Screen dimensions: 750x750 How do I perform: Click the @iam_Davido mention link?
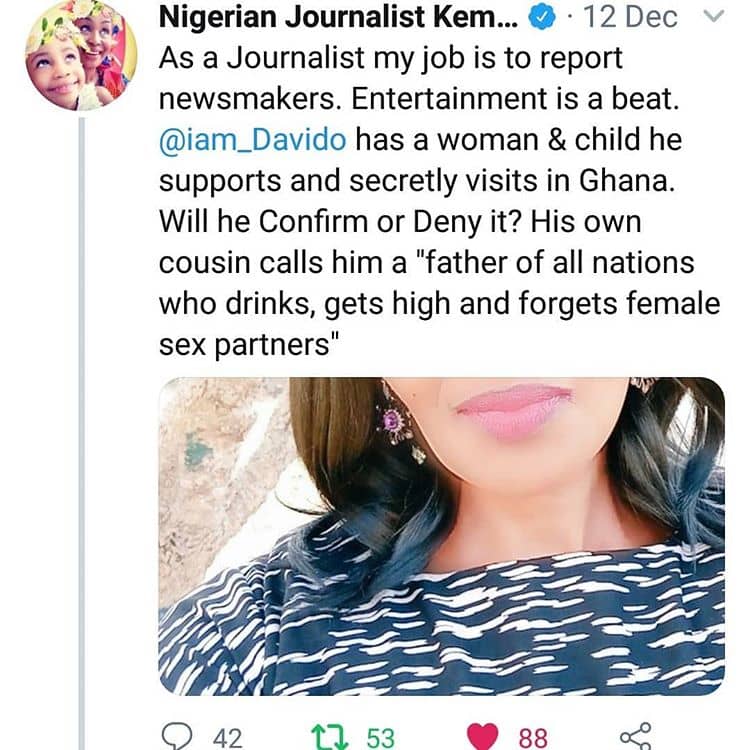[x=250, y=140]
